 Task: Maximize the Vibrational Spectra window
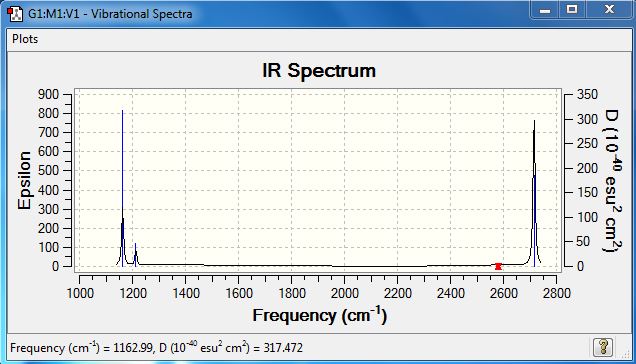(572, 10)
